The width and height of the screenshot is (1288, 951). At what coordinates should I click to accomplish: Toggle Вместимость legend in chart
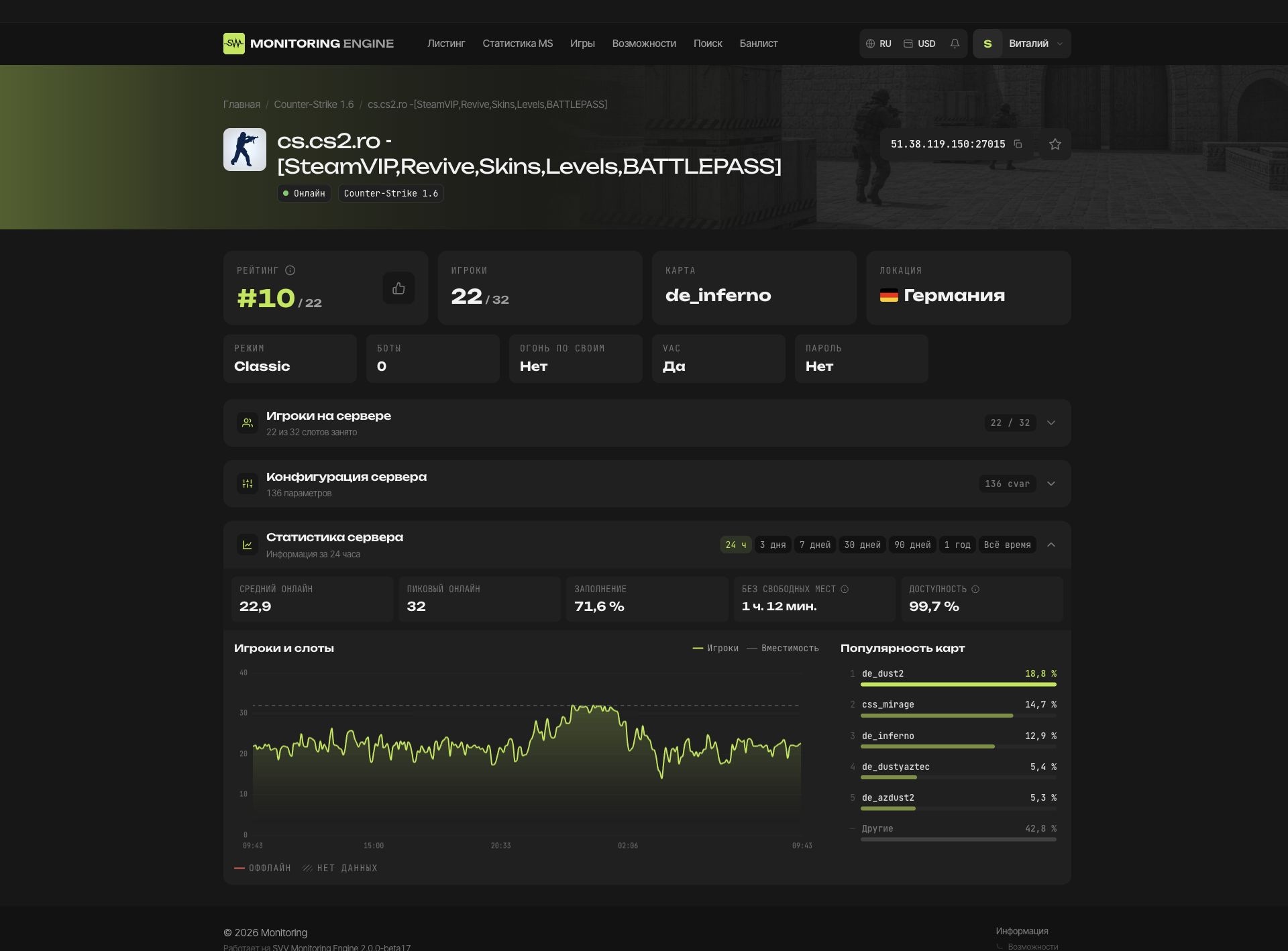coord(783,648)
